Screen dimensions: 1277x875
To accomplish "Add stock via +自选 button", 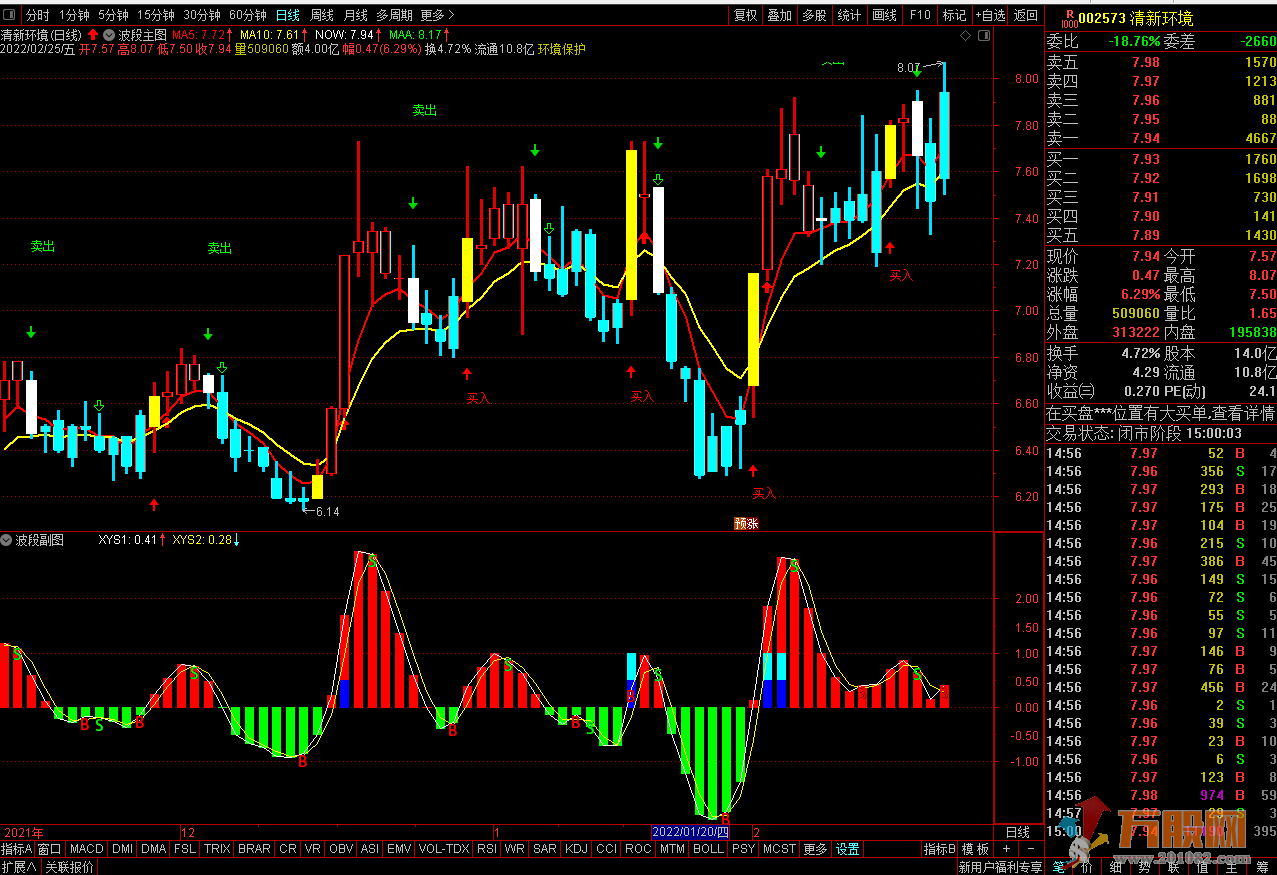I will 990,15.
